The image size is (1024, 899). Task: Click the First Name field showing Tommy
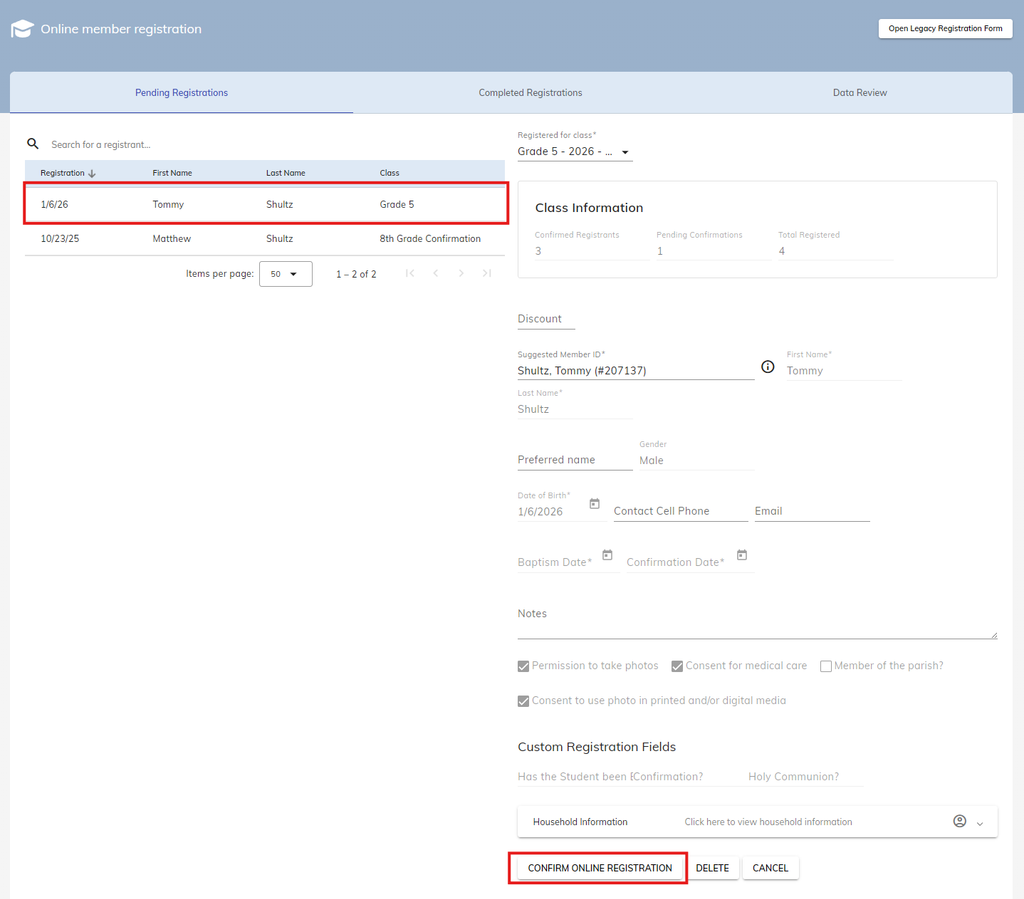click(x=844, y=371)
